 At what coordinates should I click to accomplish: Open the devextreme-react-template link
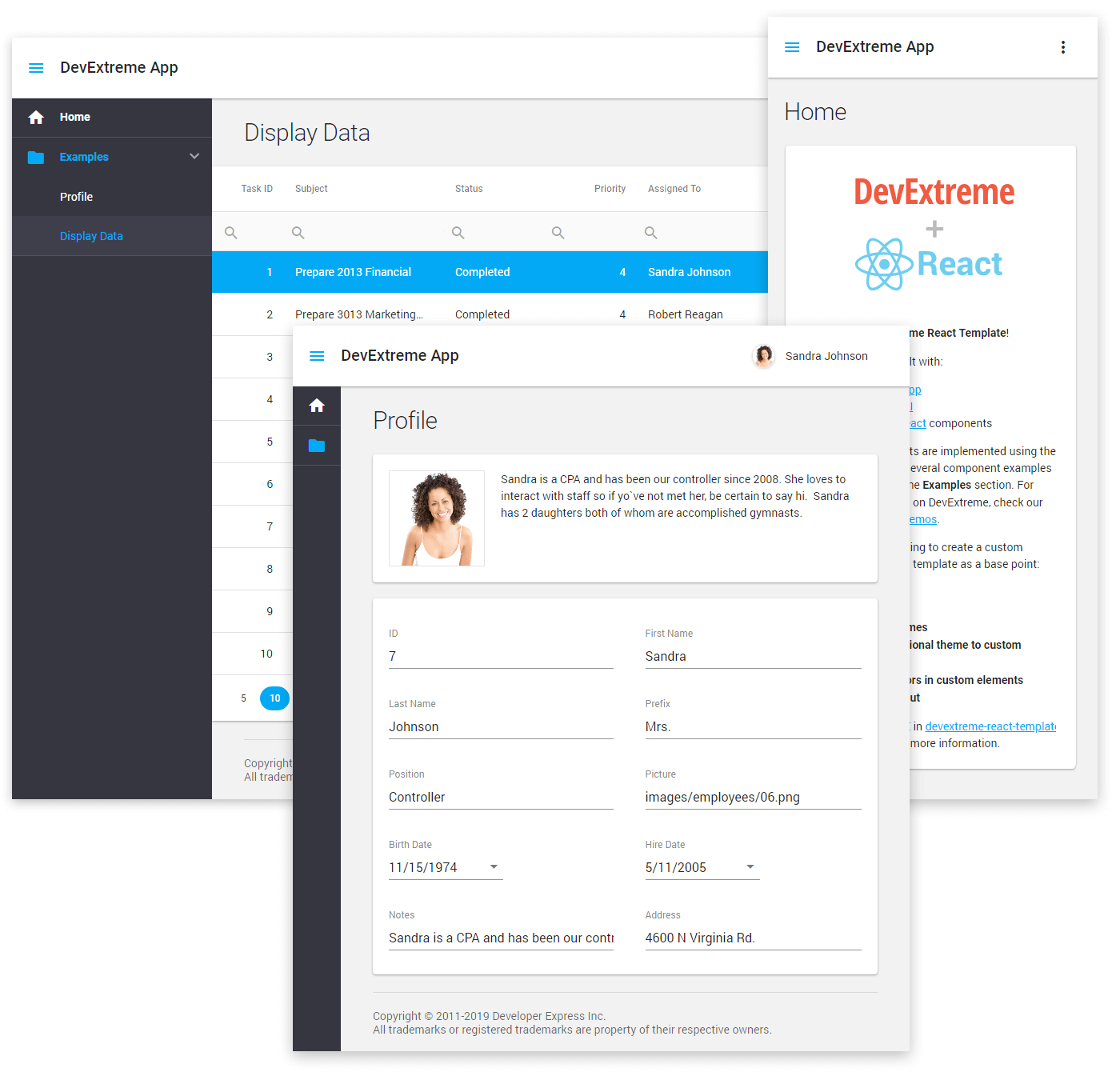click(x=990, y=726)
